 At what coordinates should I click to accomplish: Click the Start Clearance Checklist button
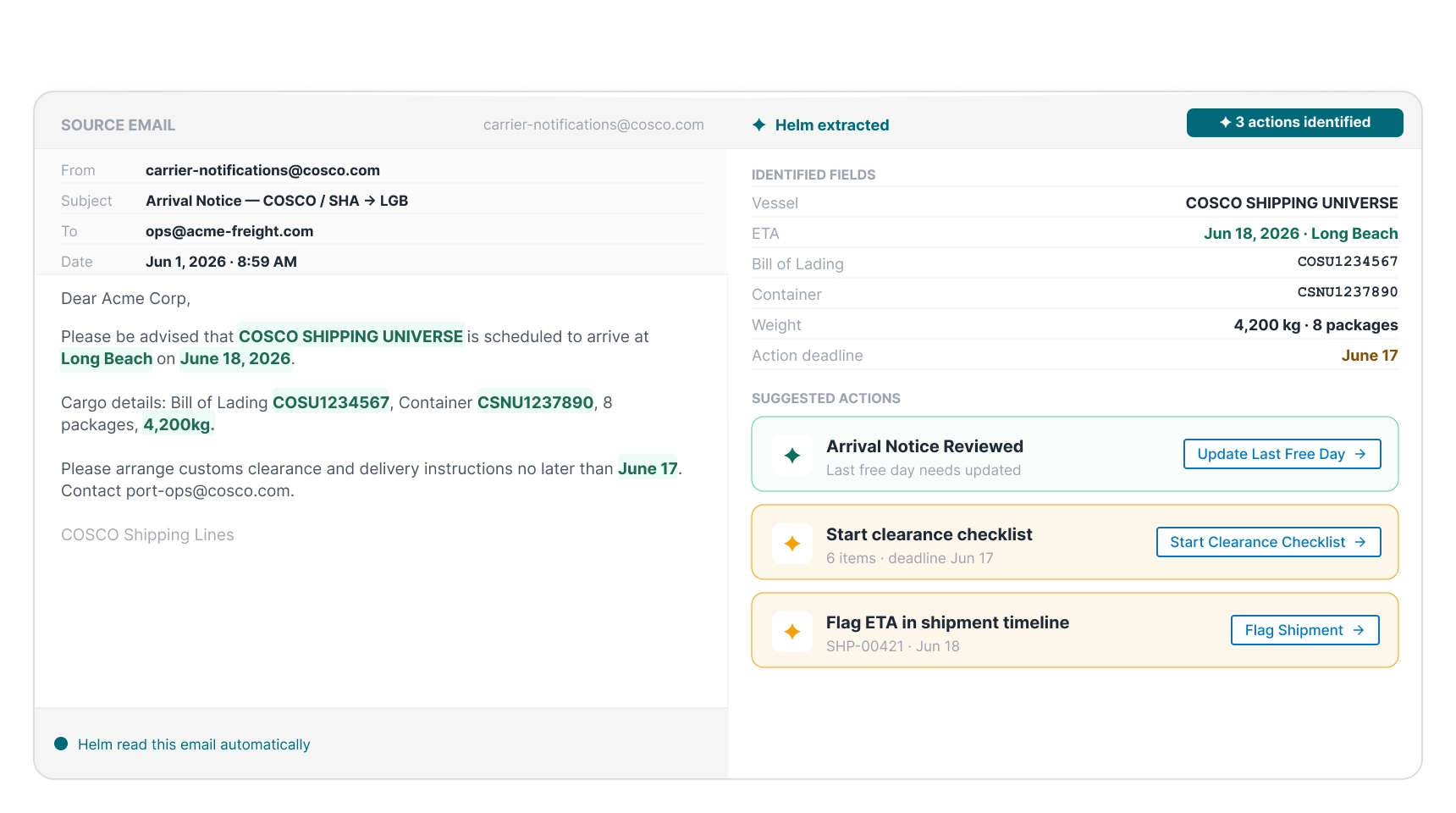tap(1268, 542)
